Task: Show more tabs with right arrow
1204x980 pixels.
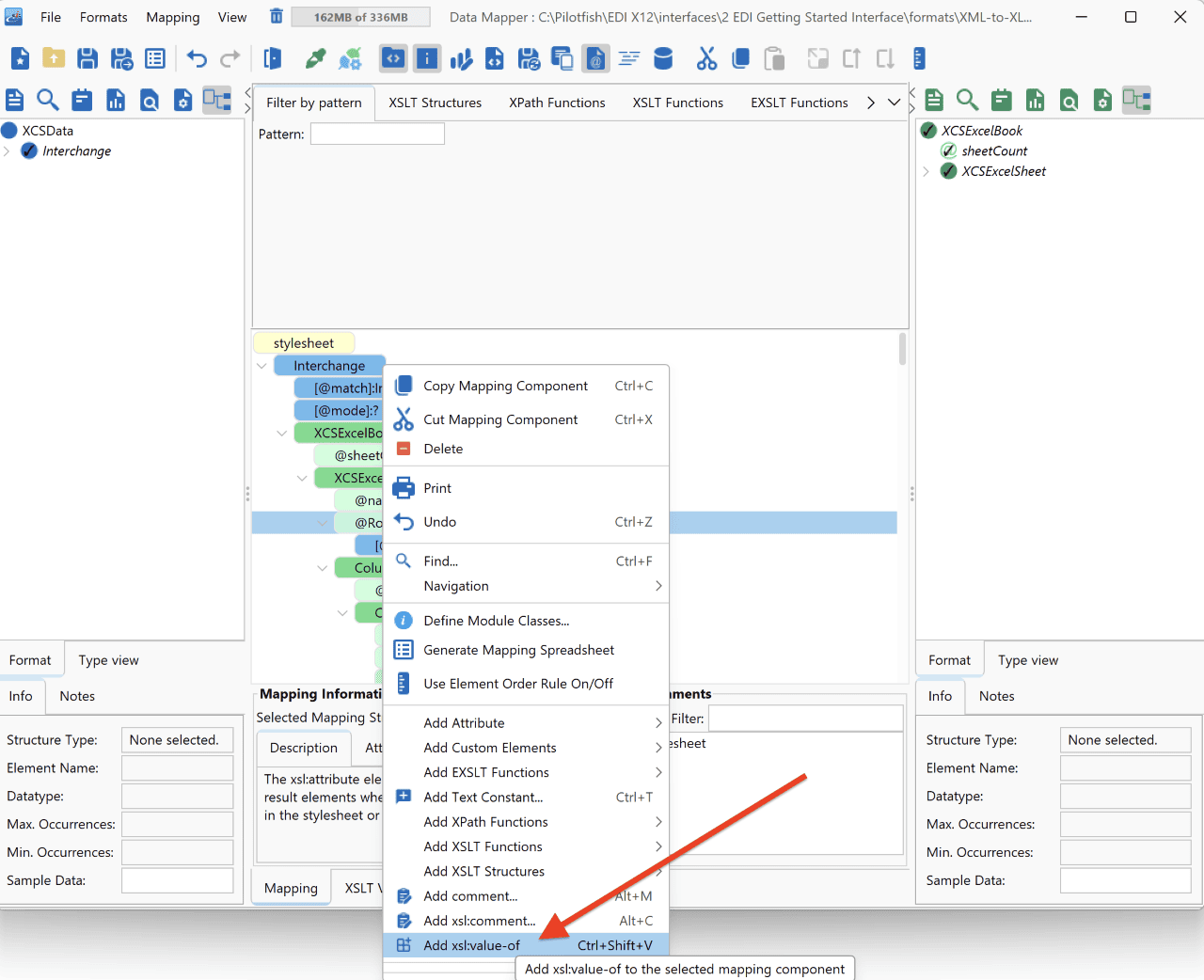Action: tap(871, 103)
